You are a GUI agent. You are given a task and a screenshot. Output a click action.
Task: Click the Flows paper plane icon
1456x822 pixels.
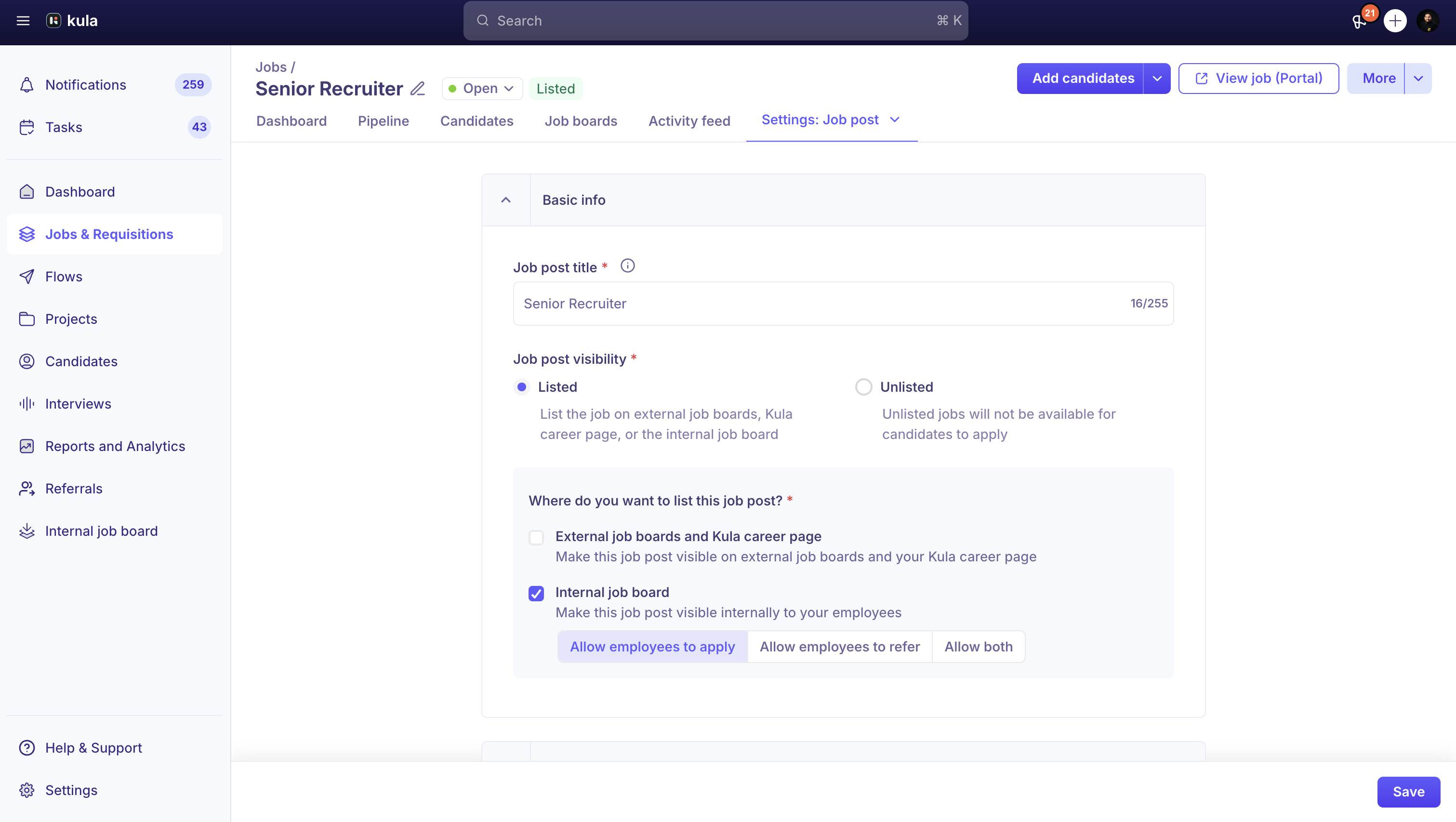[26, 277]
